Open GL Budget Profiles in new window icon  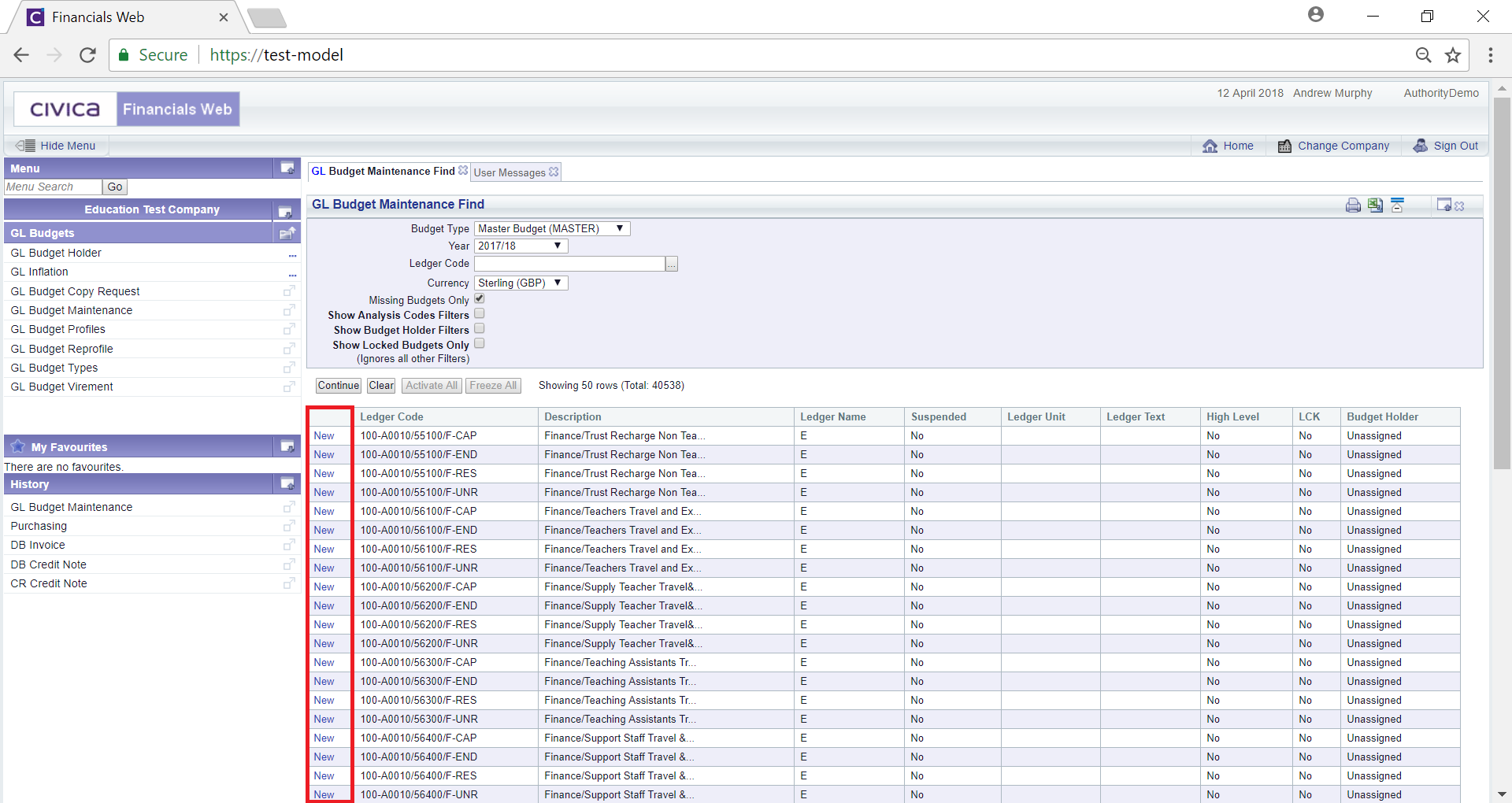[x=289, y=329]
